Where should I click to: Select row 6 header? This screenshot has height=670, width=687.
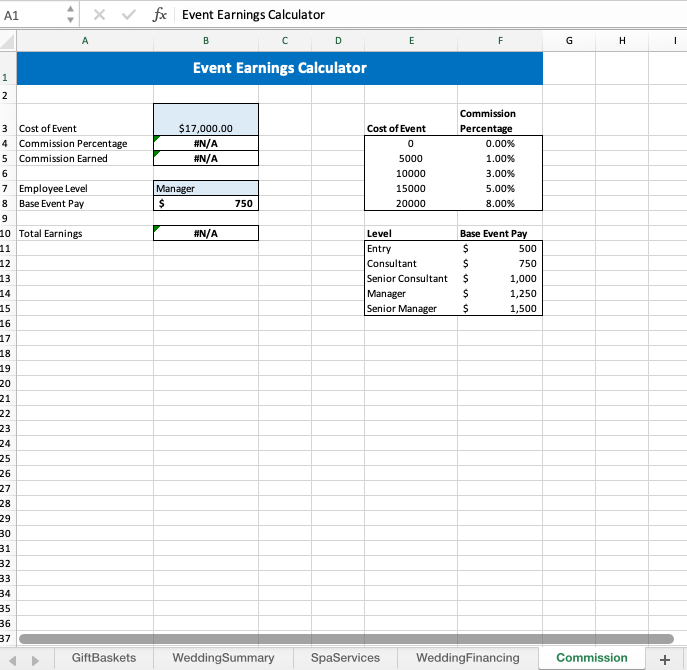click(x=8, y=174)
